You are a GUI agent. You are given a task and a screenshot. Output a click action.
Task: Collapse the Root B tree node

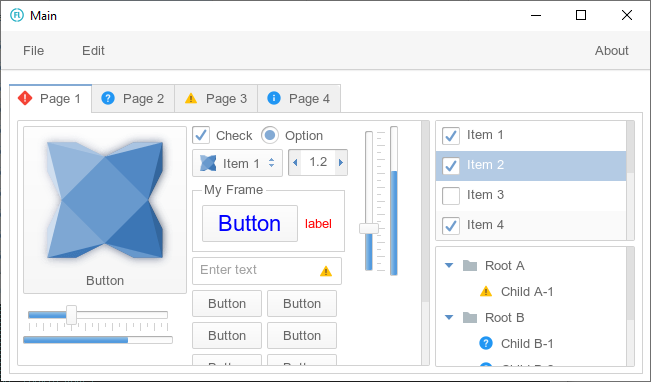coord(449,318)
